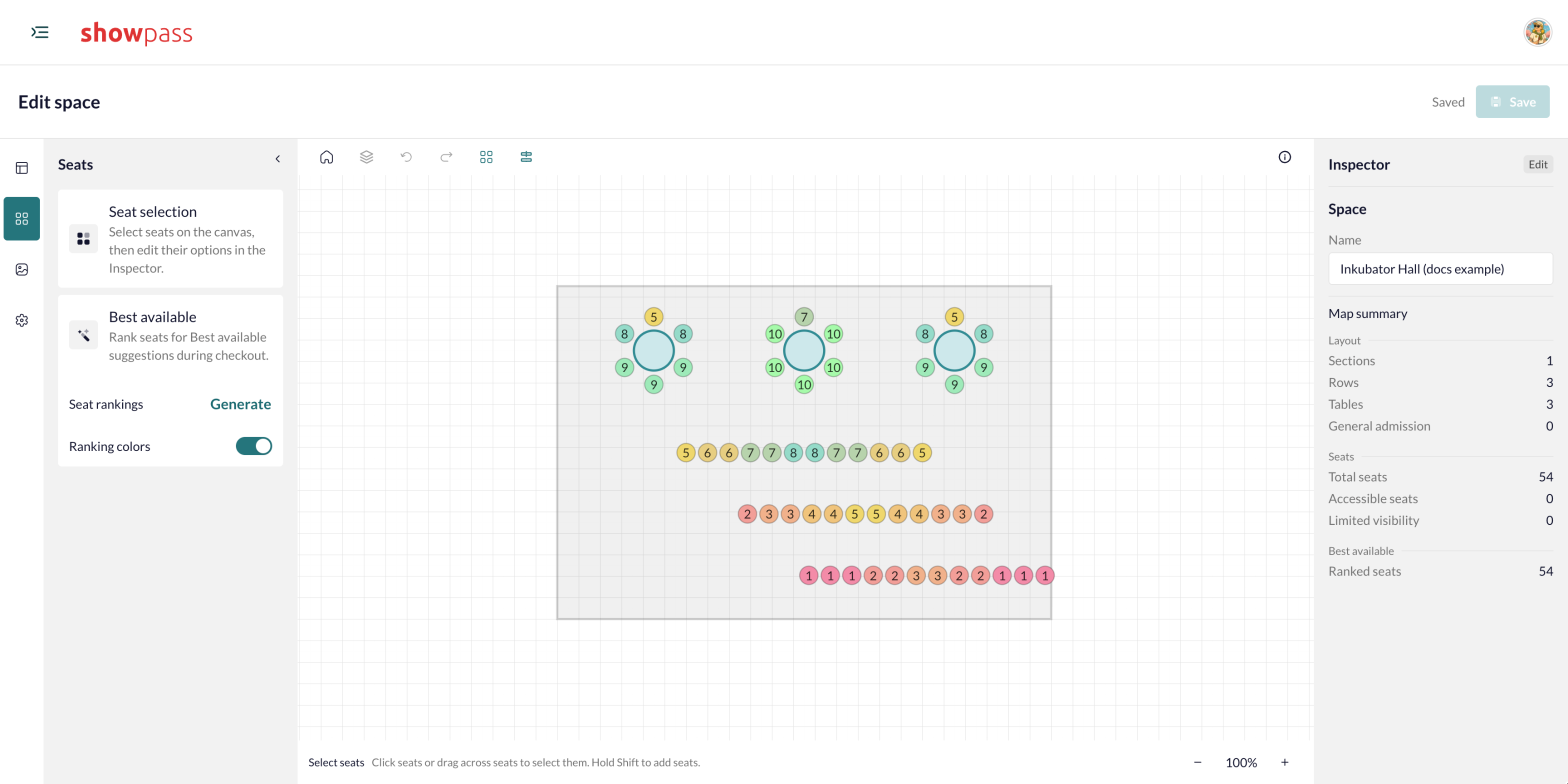This screenshot has width=1568, height=784.
Task: Select the align rows toolbar icon
Action: (526, 157)
